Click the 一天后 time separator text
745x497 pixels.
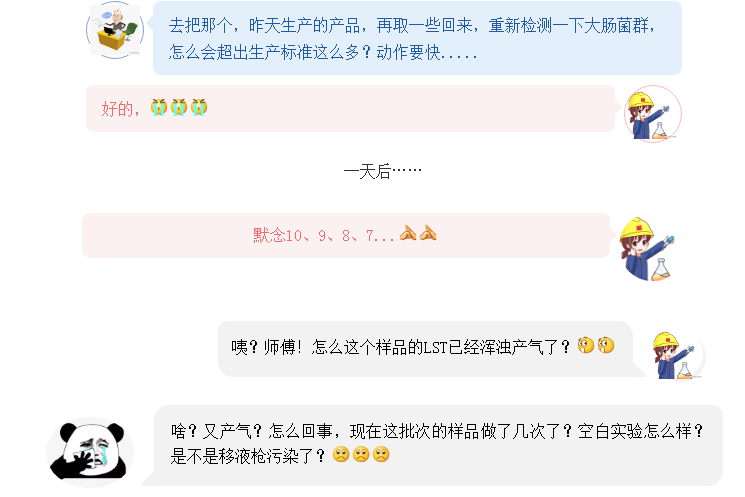pyautogui.click(x=382, y=171)
